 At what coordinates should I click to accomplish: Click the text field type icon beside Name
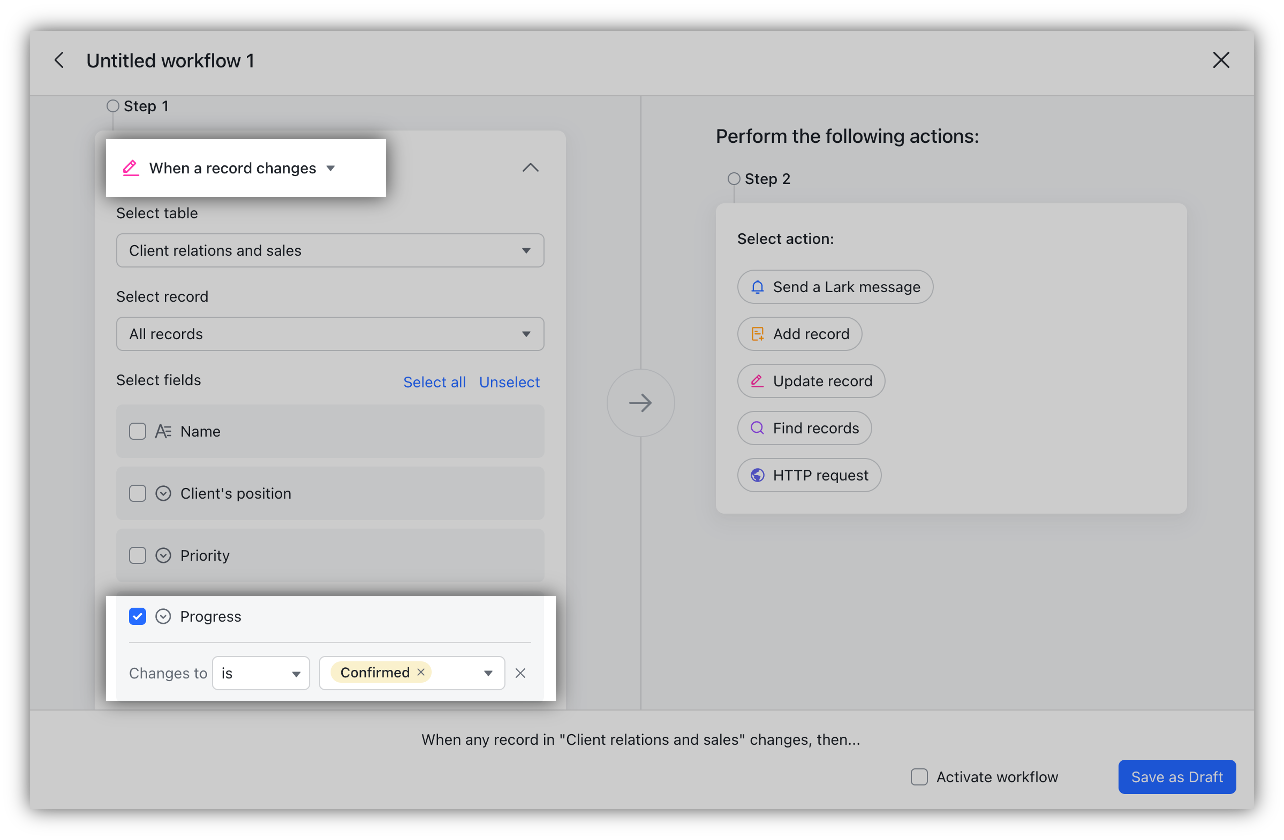click(x=163, y=431)
